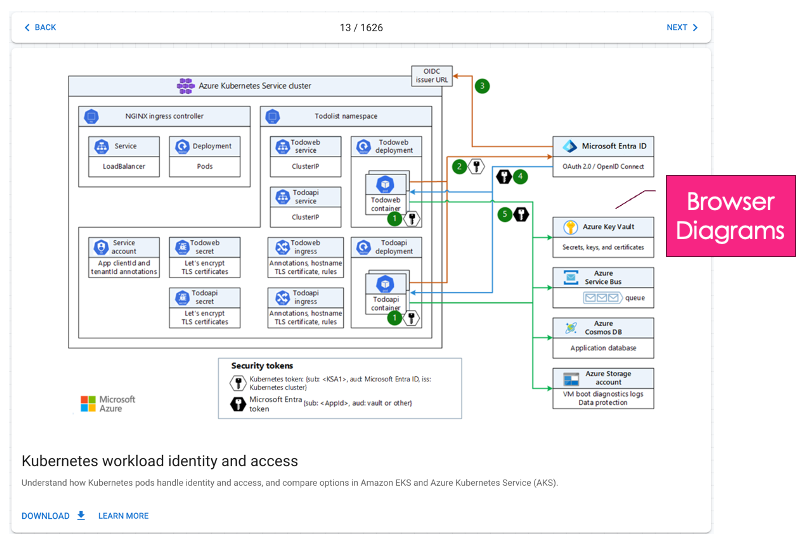Open the Learn More link
Viewport: 806px width, 542px height.
pyautogui.click(x=123, y=516)
